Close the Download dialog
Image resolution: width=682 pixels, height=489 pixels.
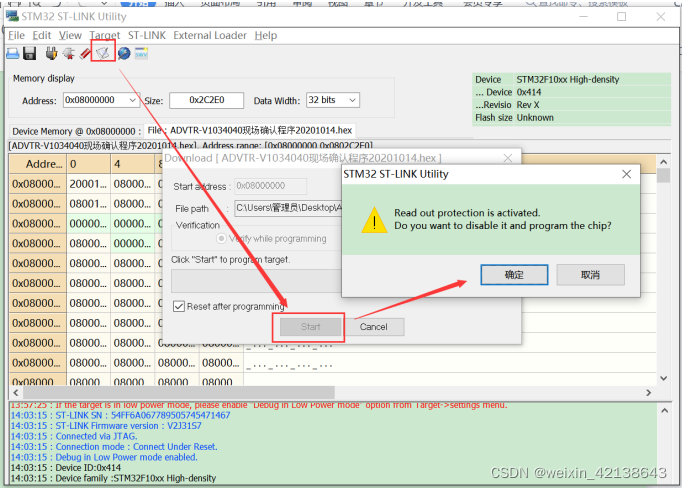pyautogui.click(x=508, y=158)
